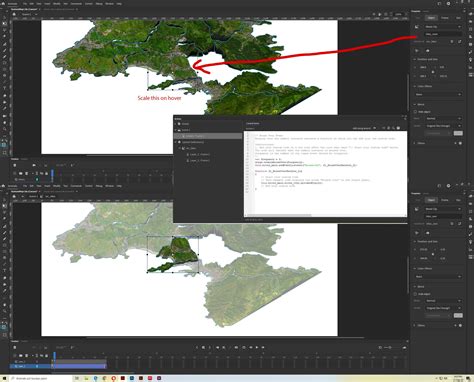Open the Render dropdown in the bottom Properties panel
The height and width of the screenshot is (382, 474).
pyautogui.click(x=443, y=308)
